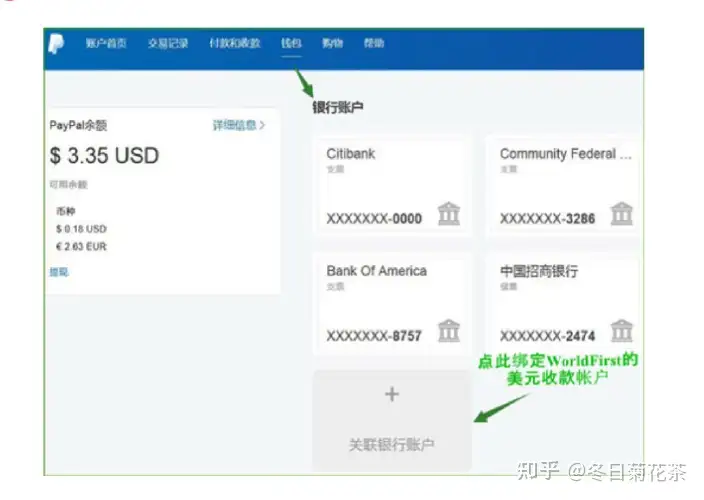
Task: Click account number XXXXXXX-8757
Action: pyautogui.click(x=374, y=336)
